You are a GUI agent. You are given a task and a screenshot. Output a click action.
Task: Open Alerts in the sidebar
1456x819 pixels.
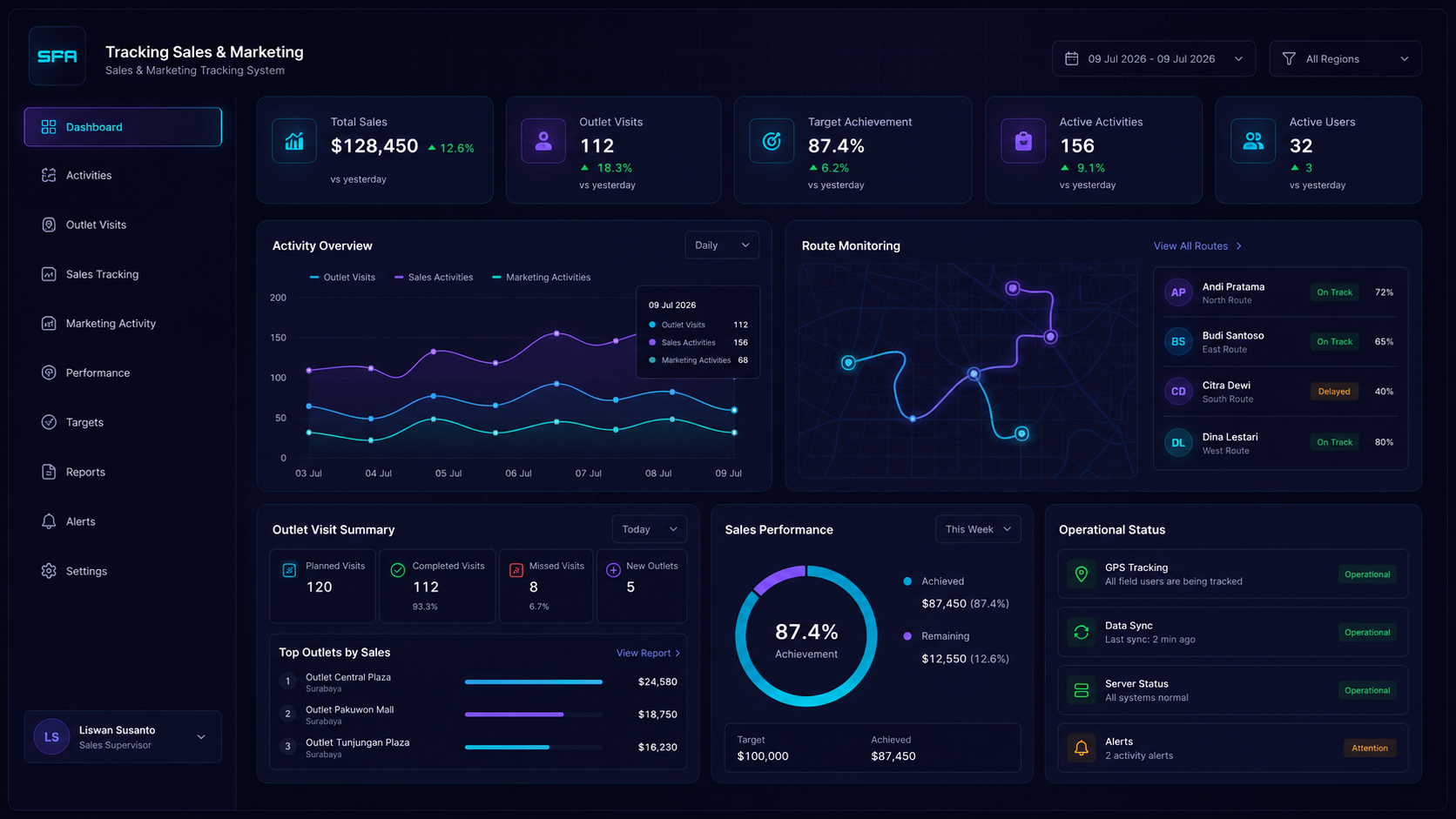(123, 521)
